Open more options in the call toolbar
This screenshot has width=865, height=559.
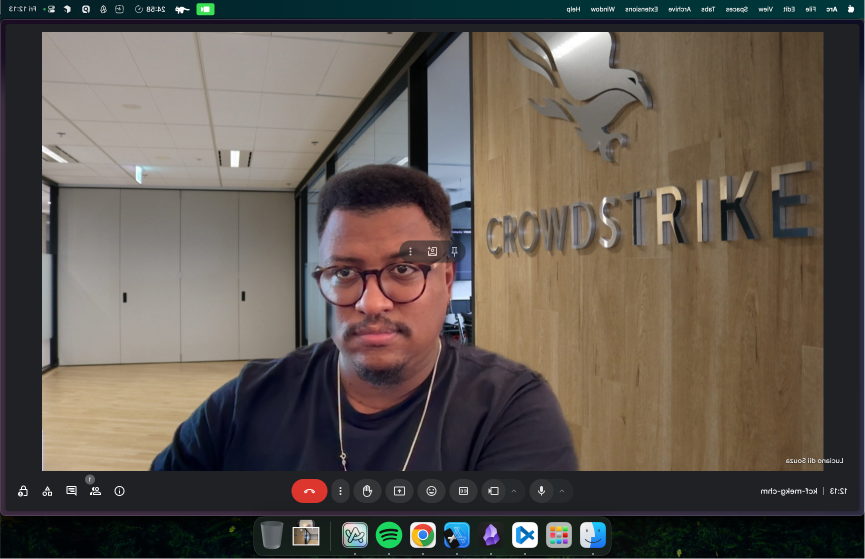click(340, 491)
